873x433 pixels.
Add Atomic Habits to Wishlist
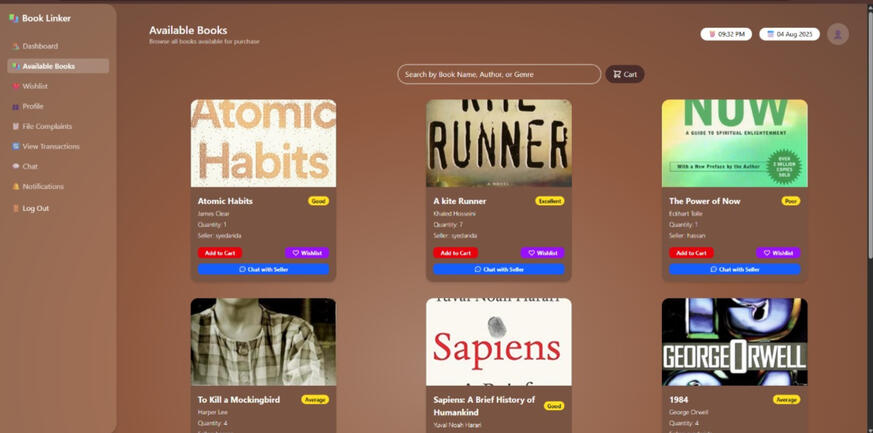(x=307, y=253)
